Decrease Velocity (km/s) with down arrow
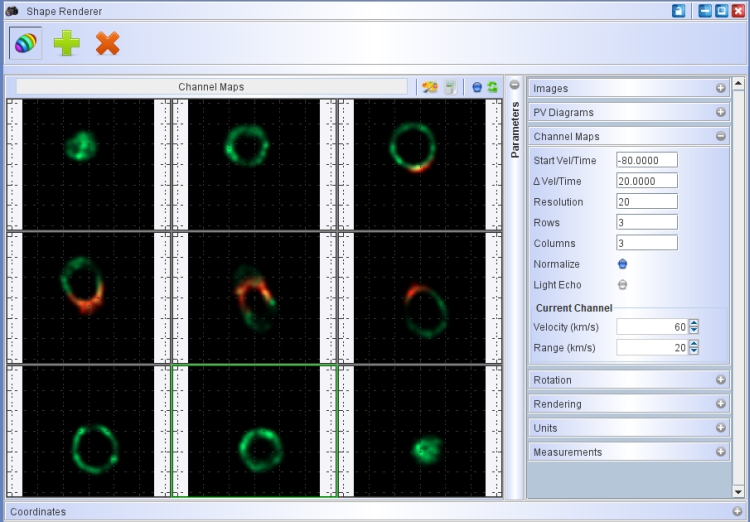 694,331
